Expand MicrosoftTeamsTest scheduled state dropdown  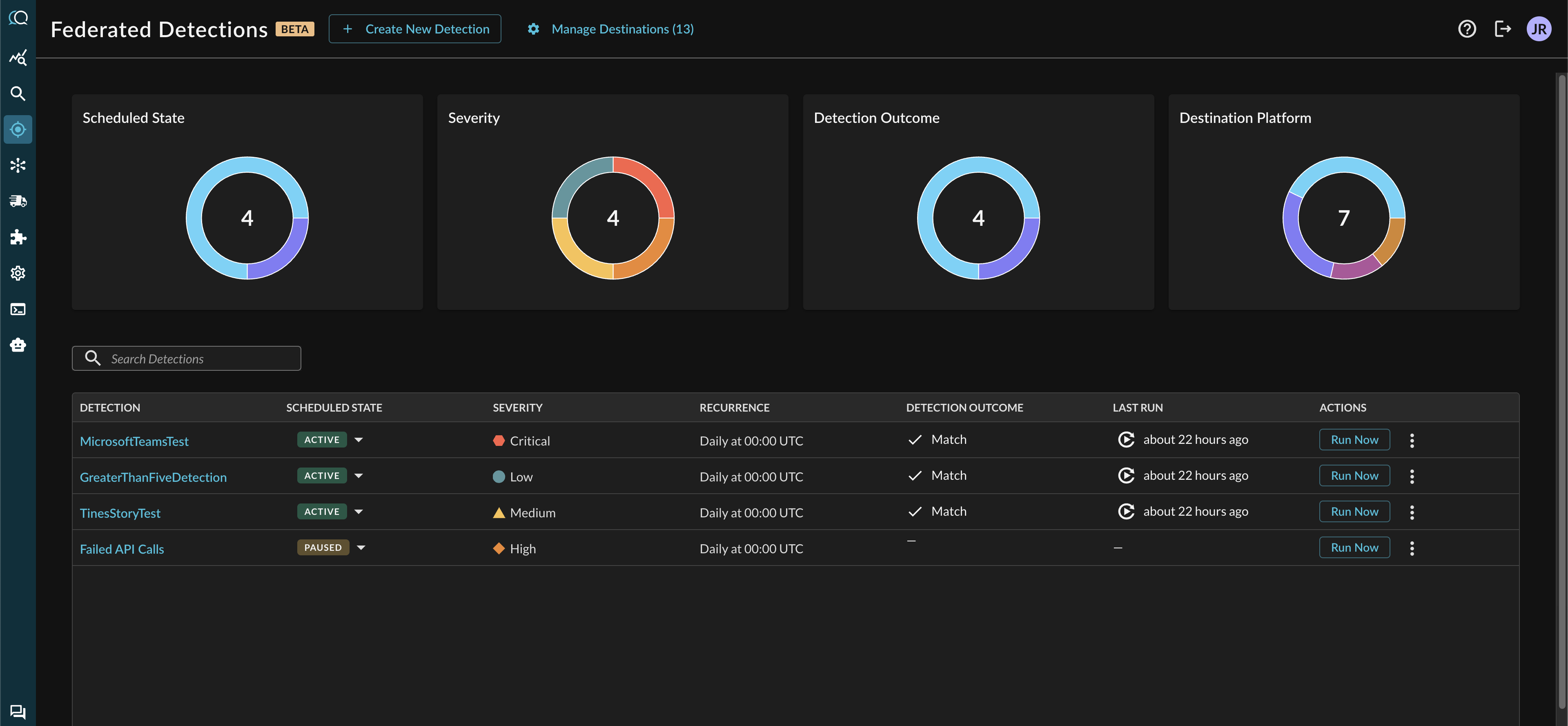pyautogui.click(x=359, y=440)
